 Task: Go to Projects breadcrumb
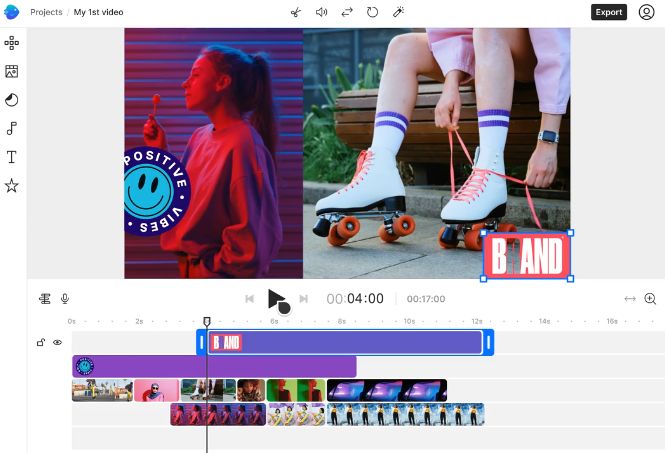coord(46,12)
